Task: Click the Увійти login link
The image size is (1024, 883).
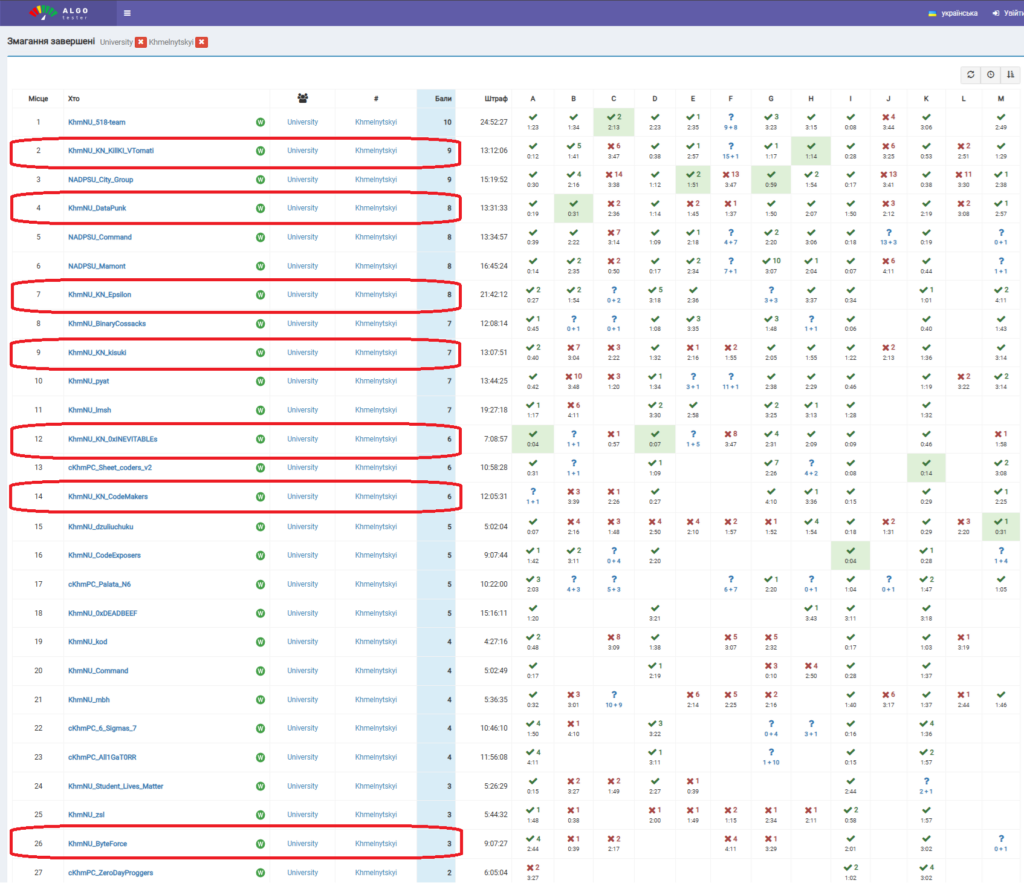Action: coord(1008,13)
